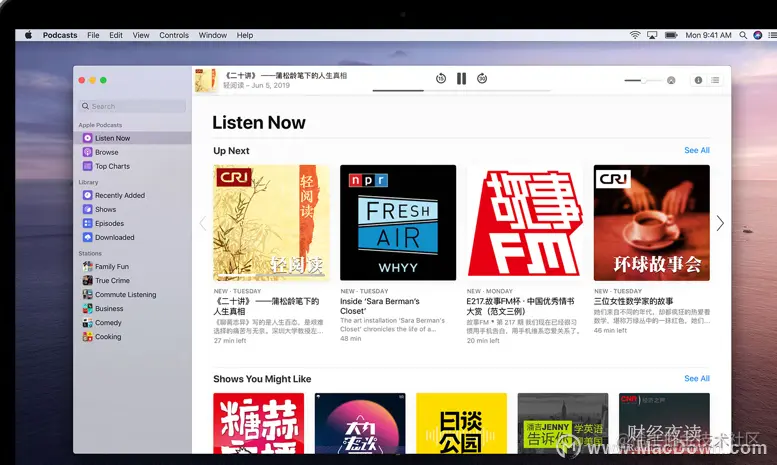
Task: Open episode title Inside 'Sara Berman's Closet'
Action: (380, 306)
